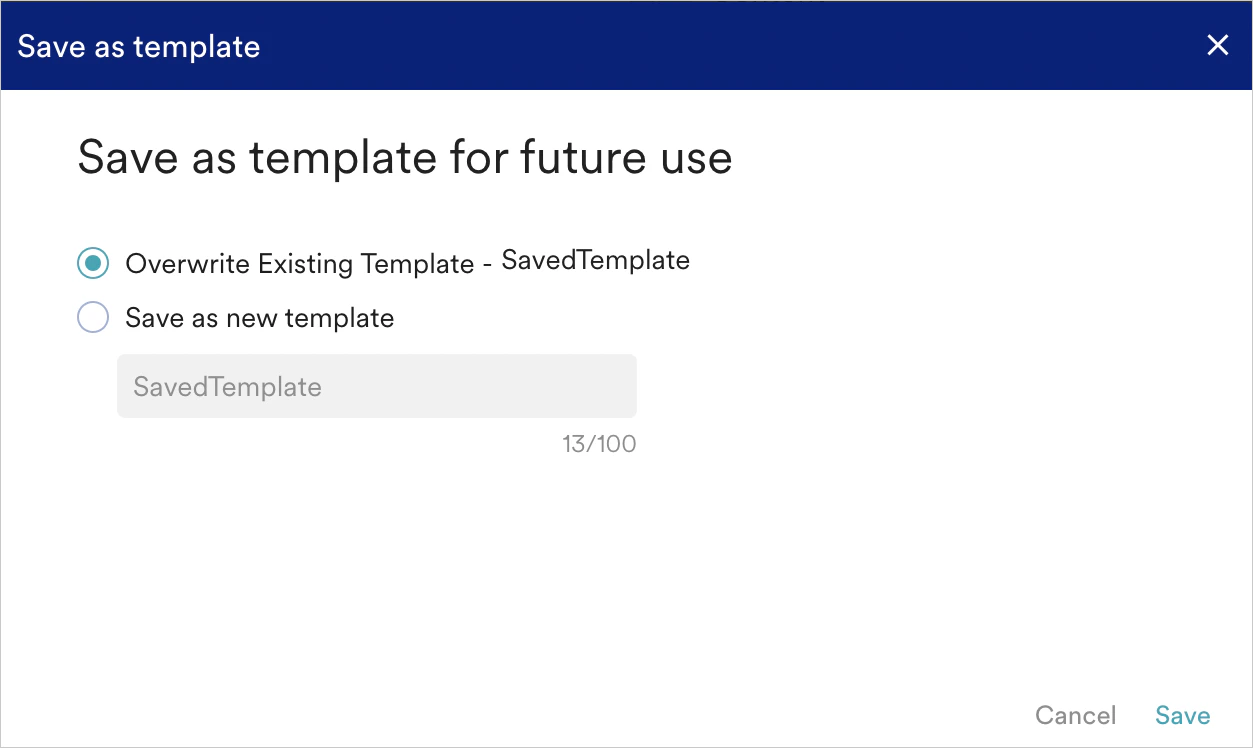
Task: Close the Save as template dialog
Action: point(1217,45)
